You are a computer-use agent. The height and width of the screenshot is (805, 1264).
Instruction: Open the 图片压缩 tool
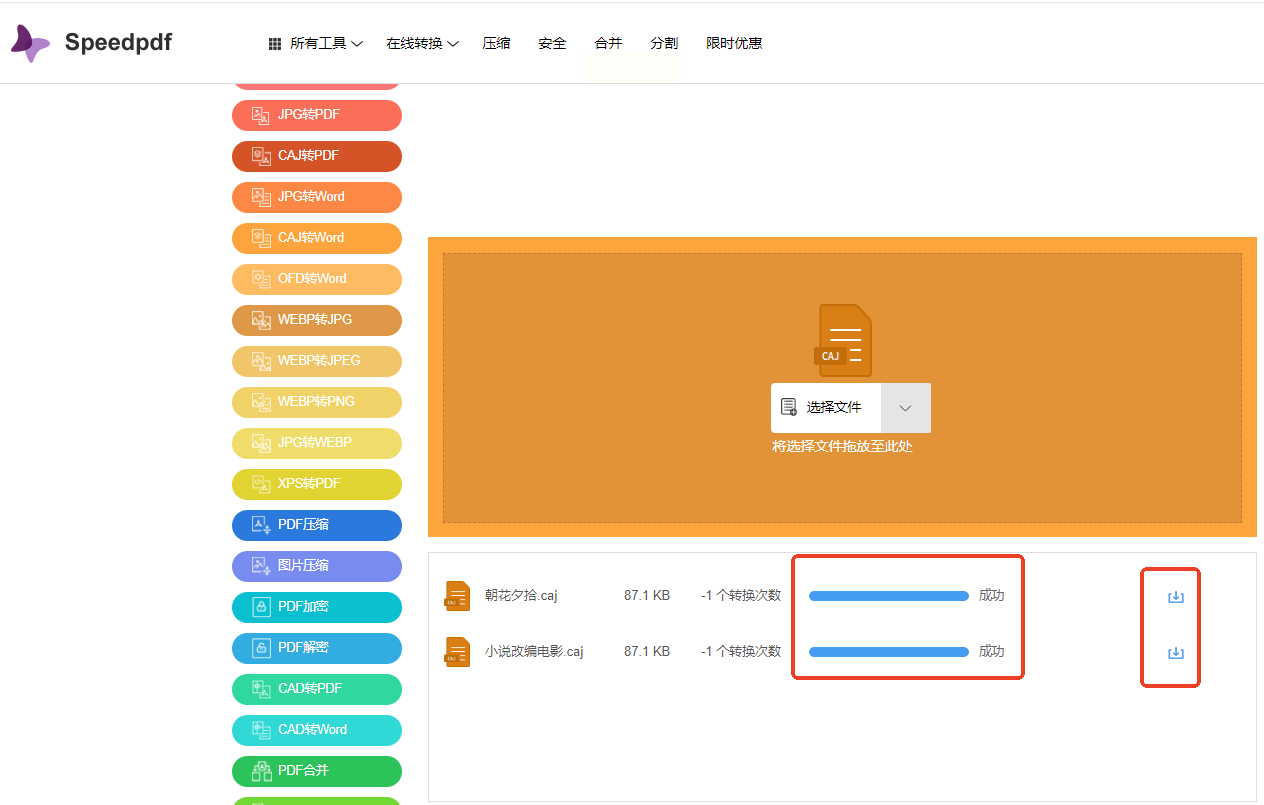[x=316, y=566]
